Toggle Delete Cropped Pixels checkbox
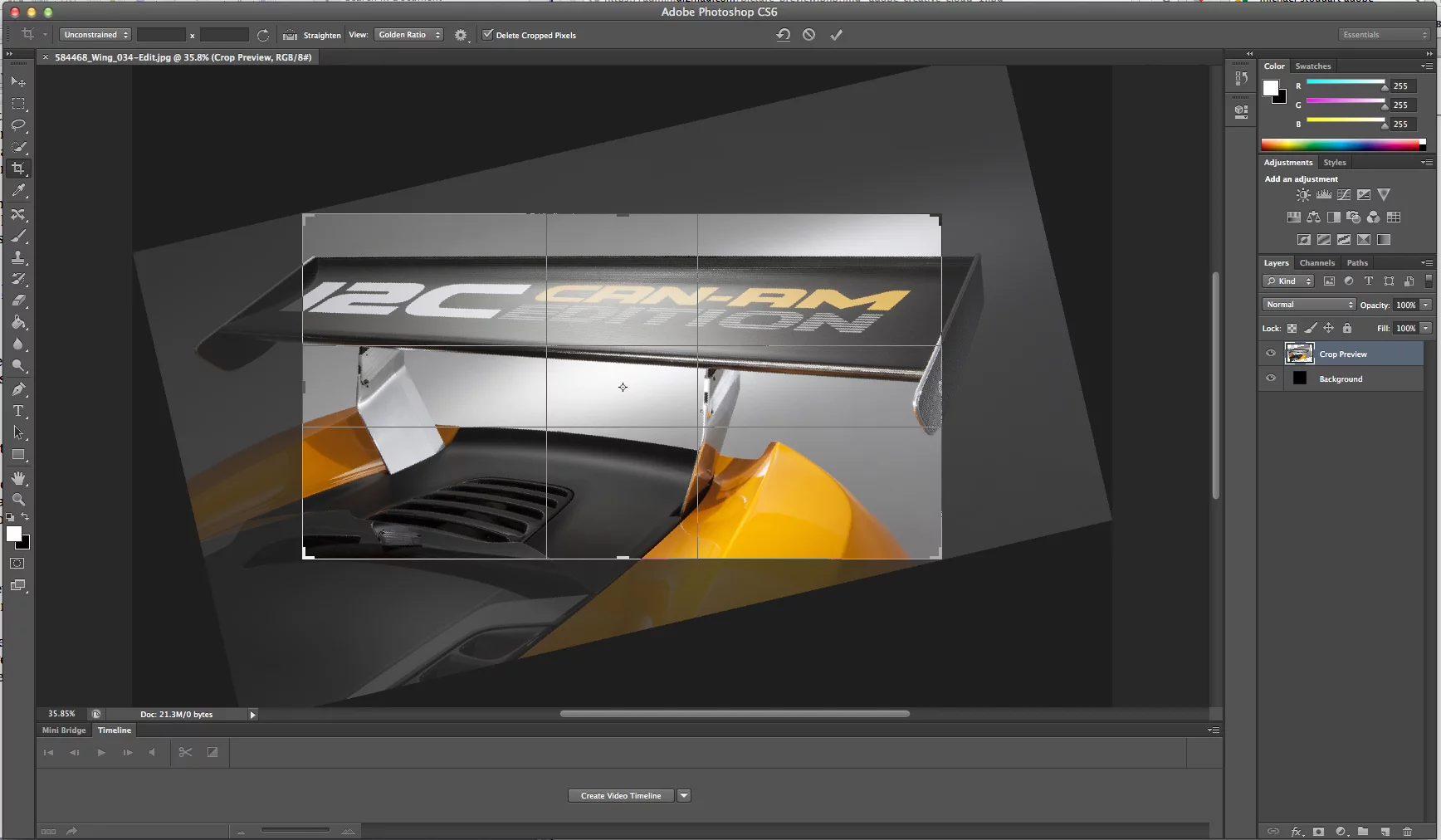Image resolution: width=1441 pixels, height=840 pixels. (x=488, y=35)
